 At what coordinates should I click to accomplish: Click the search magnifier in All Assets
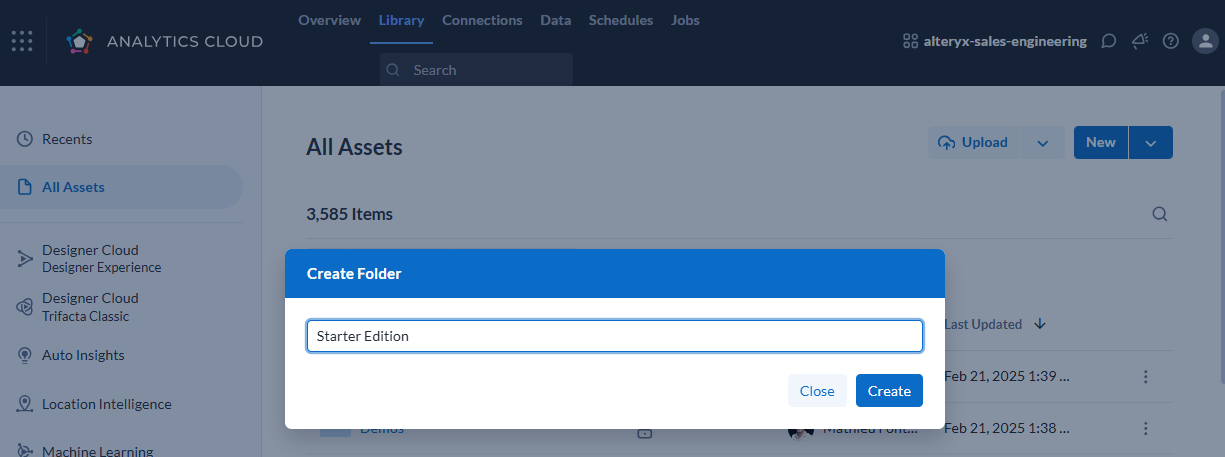(1160, 214)
